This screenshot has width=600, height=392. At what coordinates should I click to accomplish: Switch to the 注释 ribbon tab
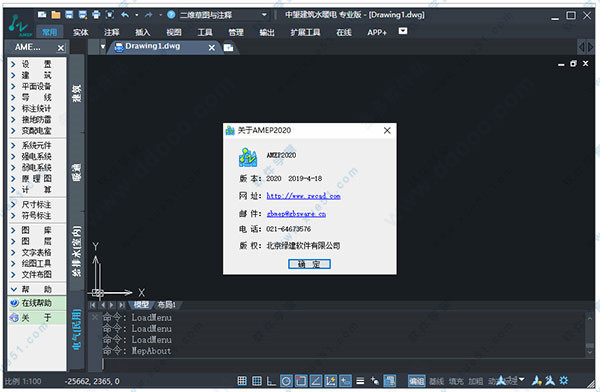click(x=112, y=32)
